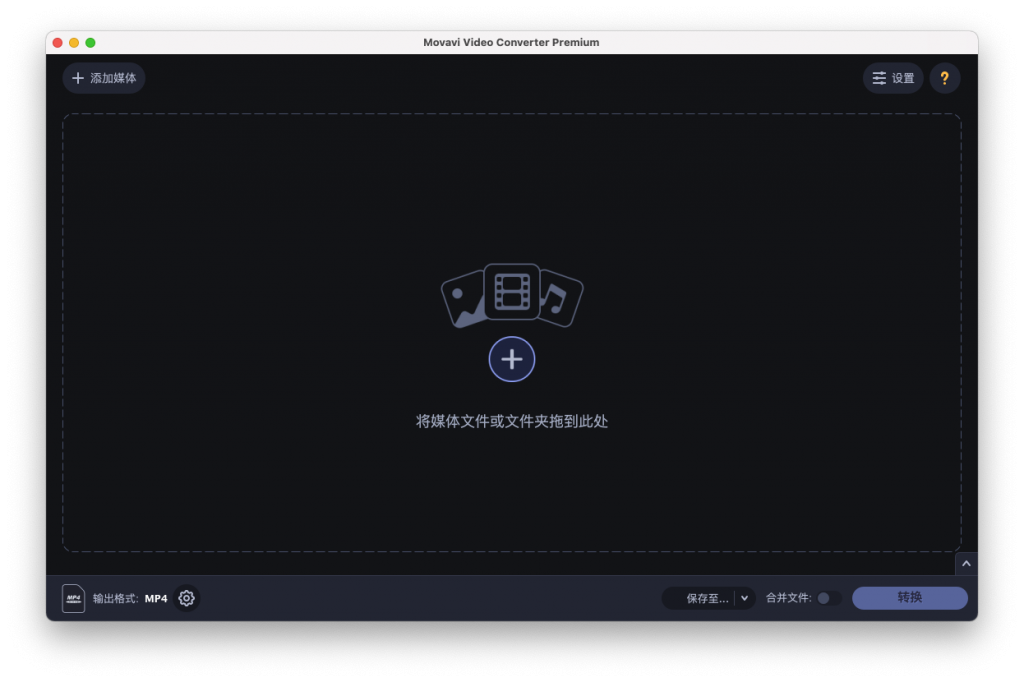This screenshot has width=1024, height=682.
Task: Click the 输出格式: MP4 label
Action: tap(130, 598)
